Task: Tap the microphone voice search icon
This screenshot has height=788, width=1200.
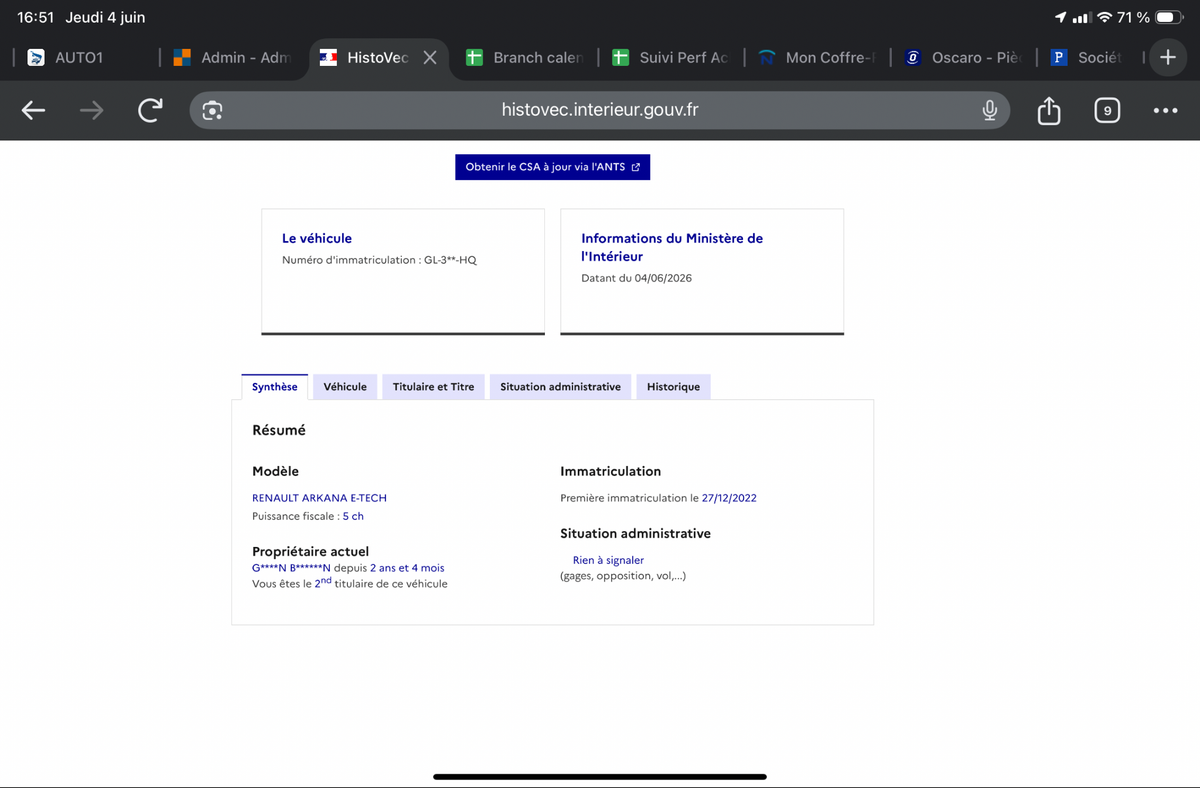Action: (x=989, y=111)
